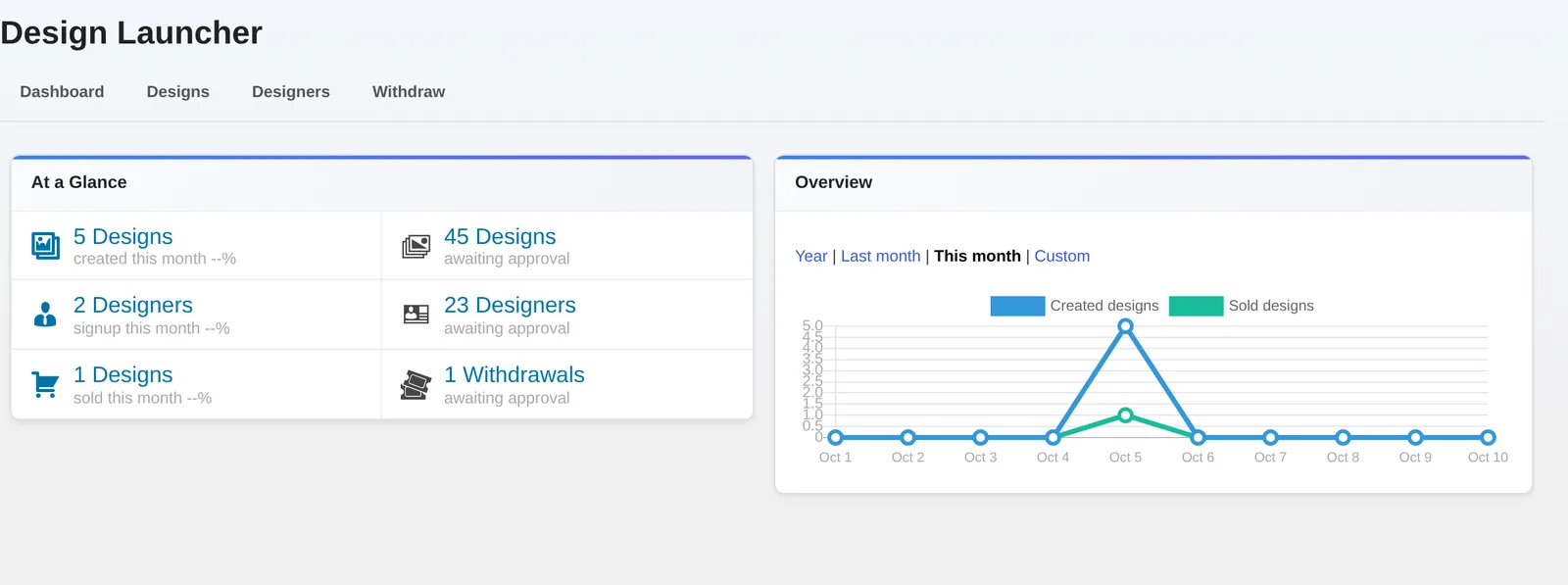This screenshot has width=1568, height=585.
Task: Click the shopping cart sold designs icon
Action: tap(45, 384)
